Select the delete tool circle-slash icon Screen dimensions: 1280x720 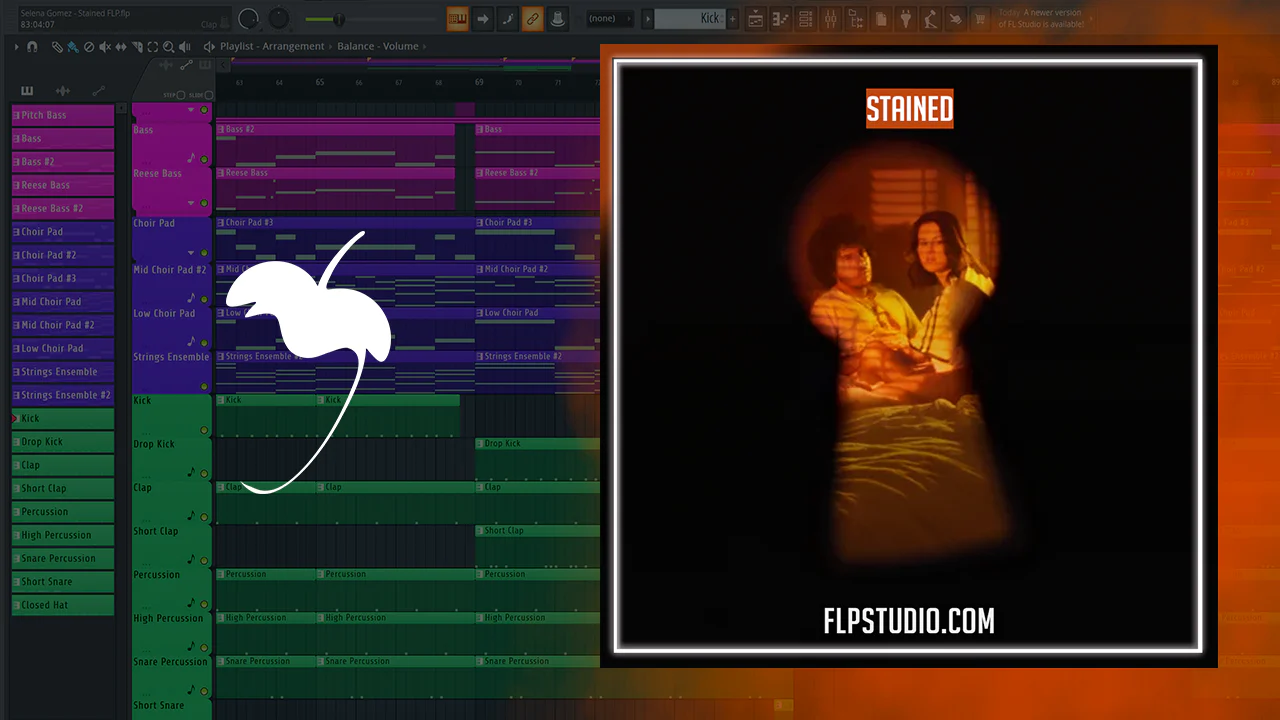89,47
